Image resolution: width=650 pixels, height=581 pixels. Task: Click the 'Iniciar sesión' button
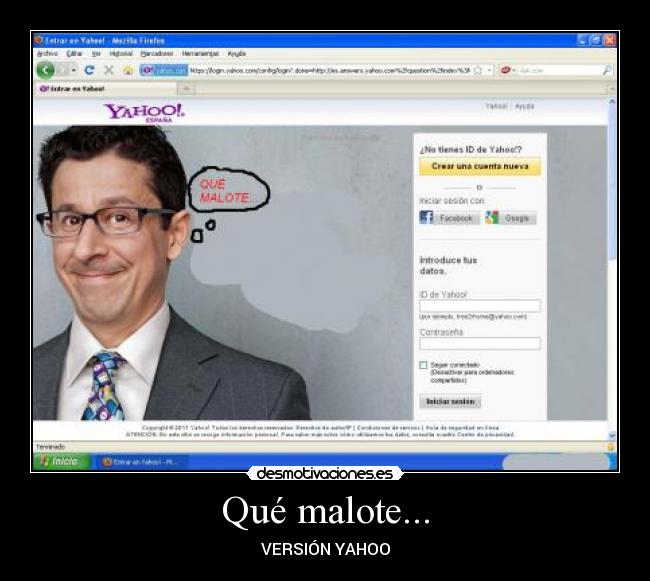click(450, 401)
